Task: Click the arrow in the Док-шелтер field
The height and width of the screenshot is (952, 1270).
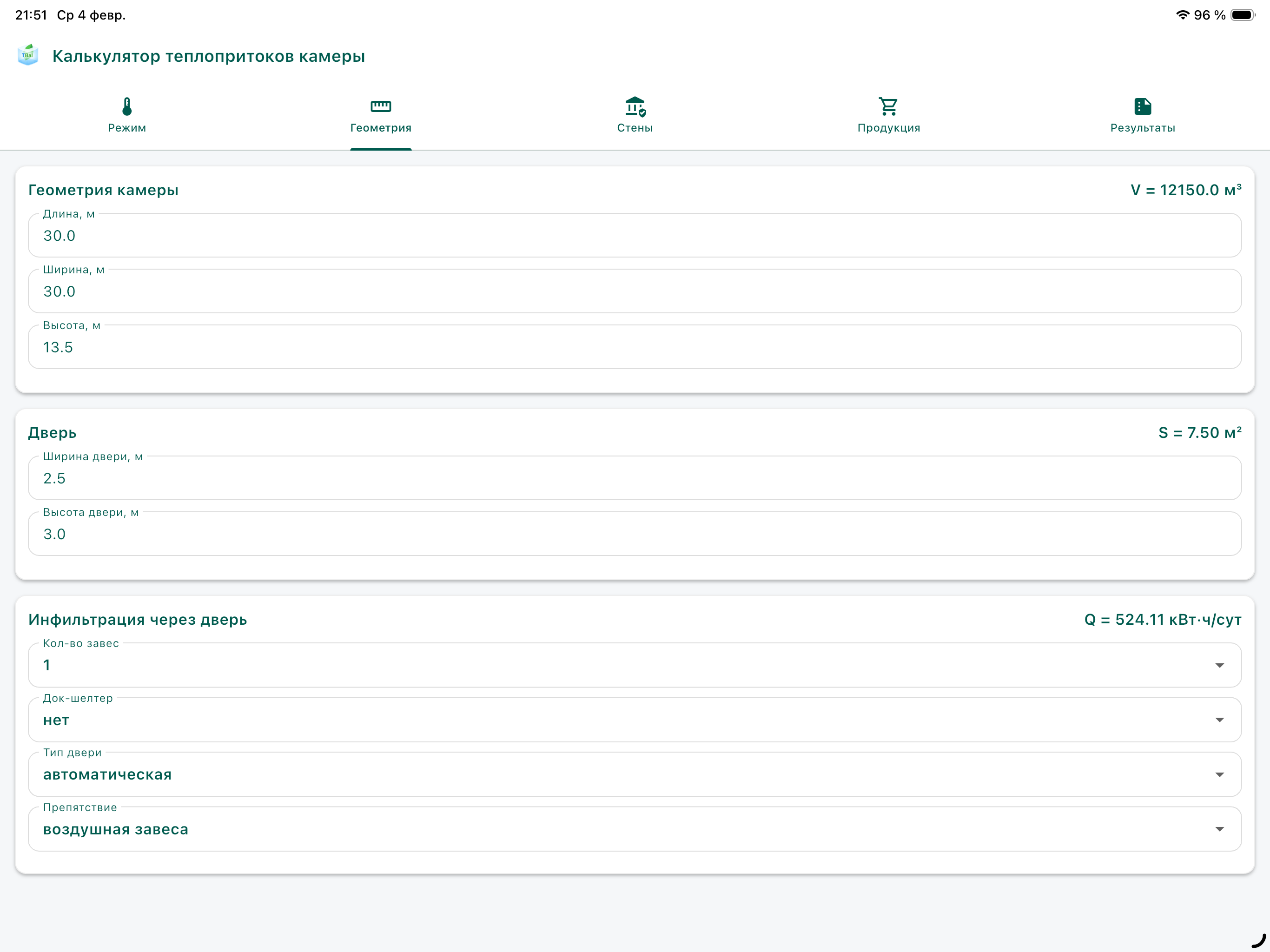Action: point(1219,720)
